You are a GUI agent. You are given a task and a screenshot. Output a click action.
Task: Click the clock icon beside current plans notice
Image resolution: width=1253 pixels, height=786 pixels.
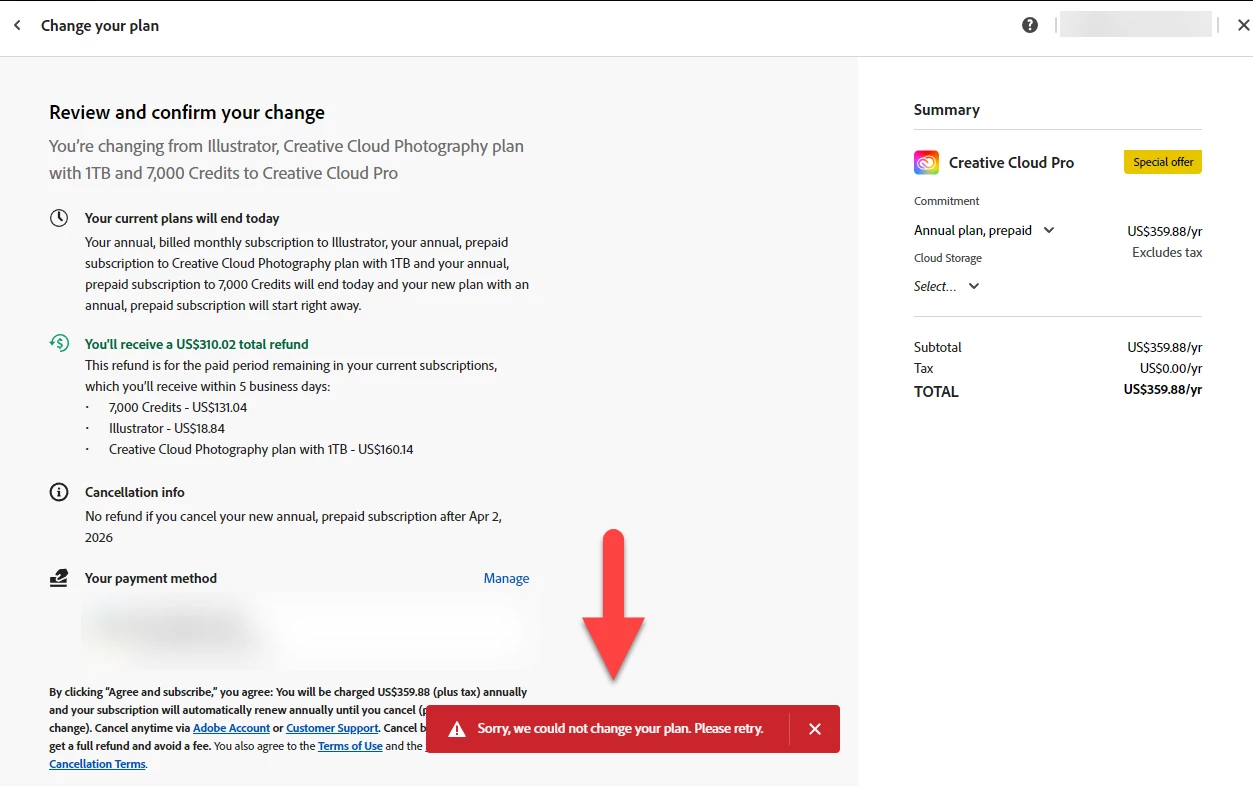59,218
